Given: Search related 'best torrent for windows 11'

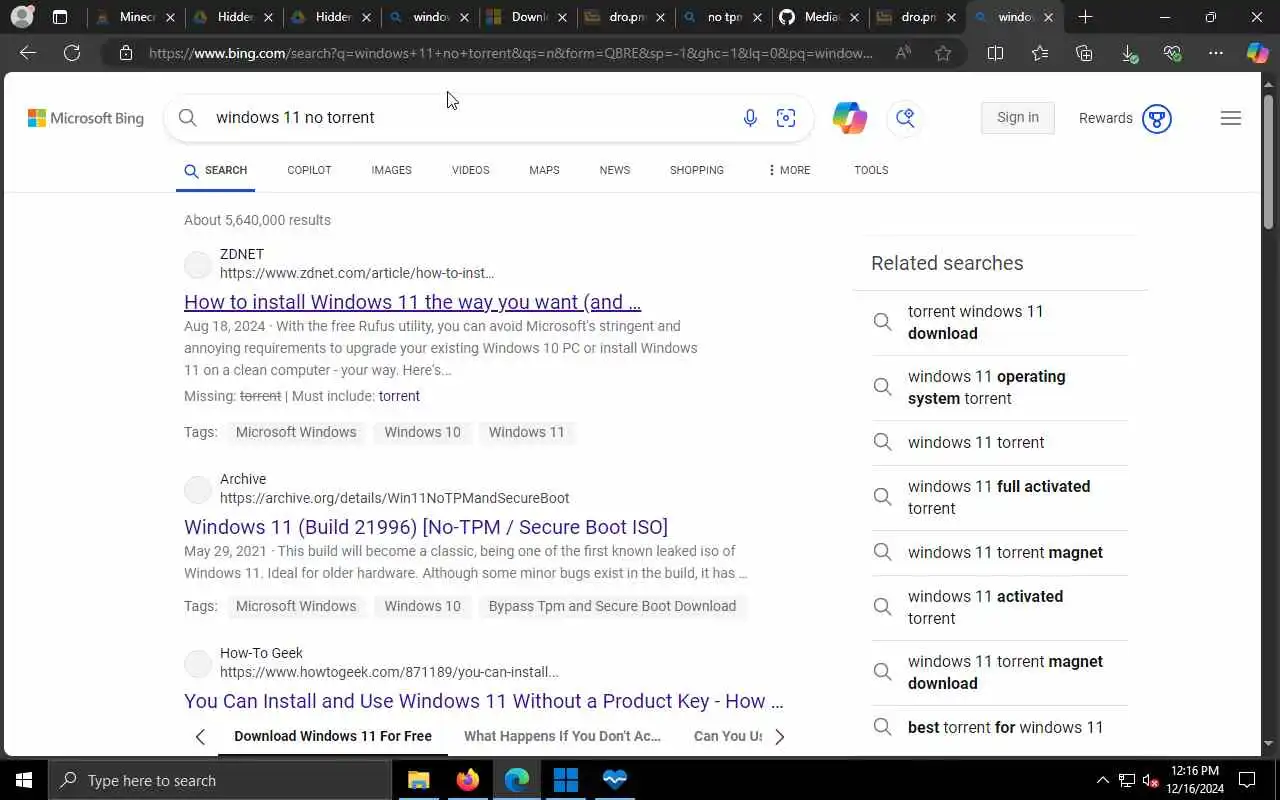Looking at the screenshot, I should point(999,727).
